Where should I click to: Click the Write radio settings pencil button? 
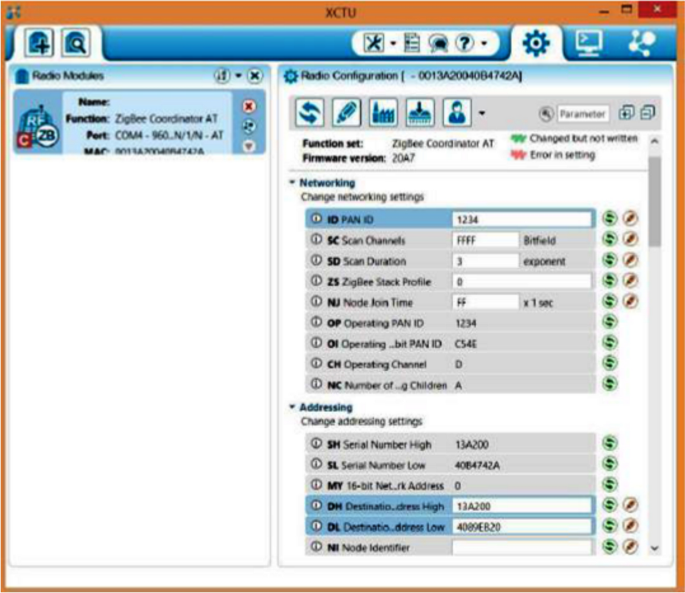(x=346, y=112)
